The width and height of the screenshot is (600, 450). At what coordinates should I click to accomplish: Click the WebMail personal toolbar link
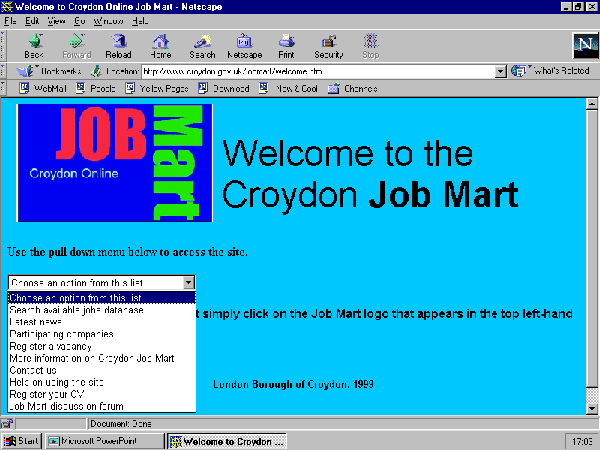pos(43,88)
